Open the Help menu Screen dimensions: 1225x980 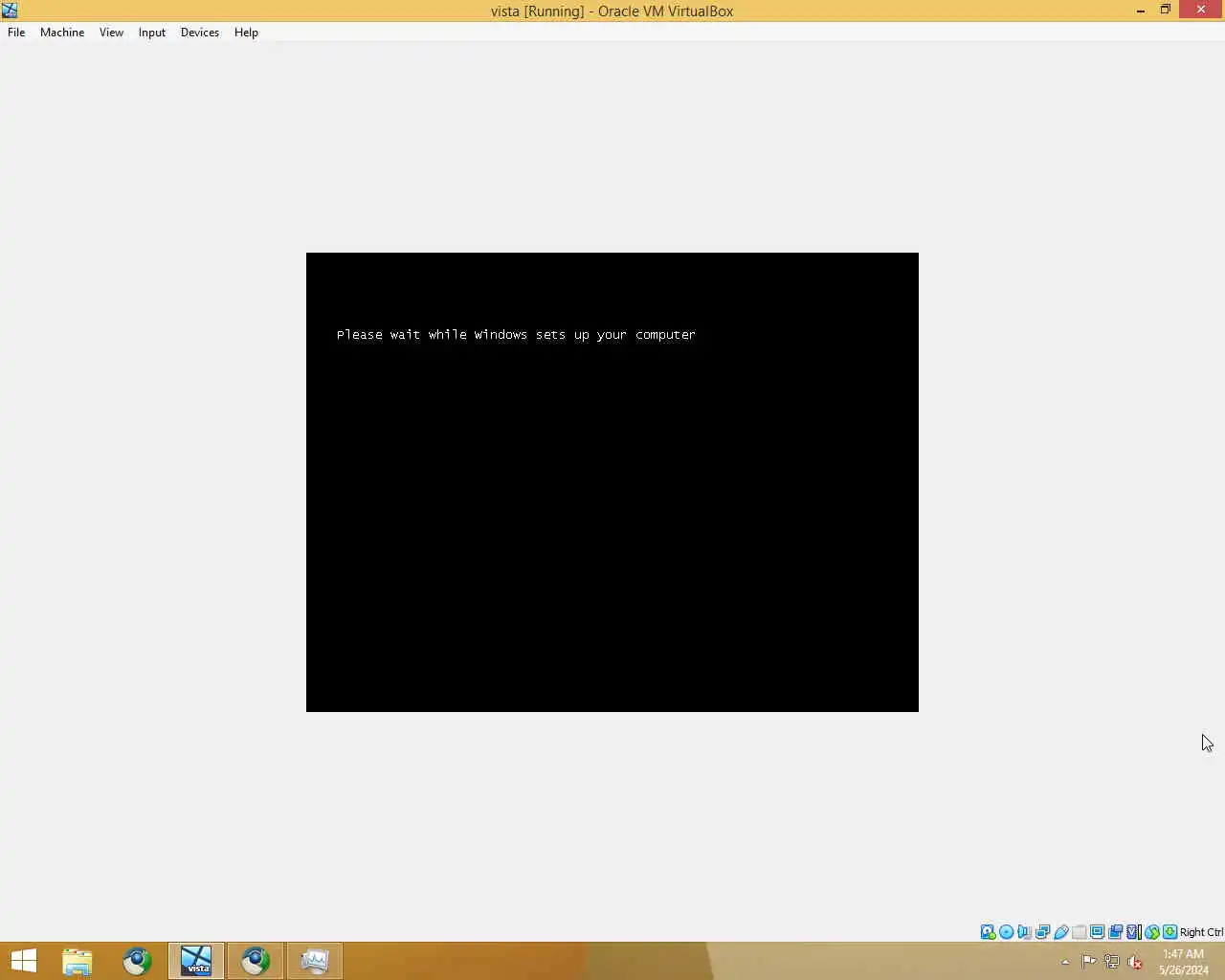[x=246, y=33]
